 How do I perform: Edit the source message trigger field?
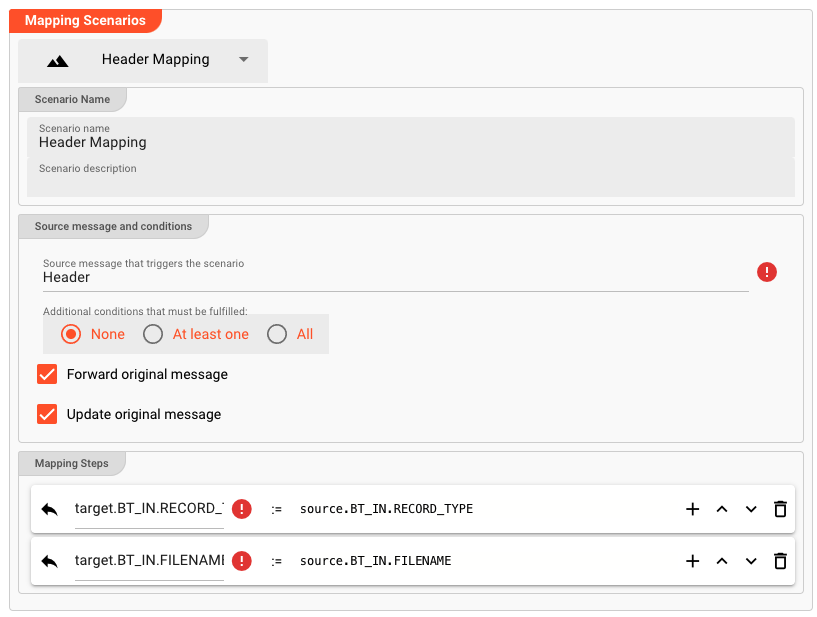[x=395, y=278]
